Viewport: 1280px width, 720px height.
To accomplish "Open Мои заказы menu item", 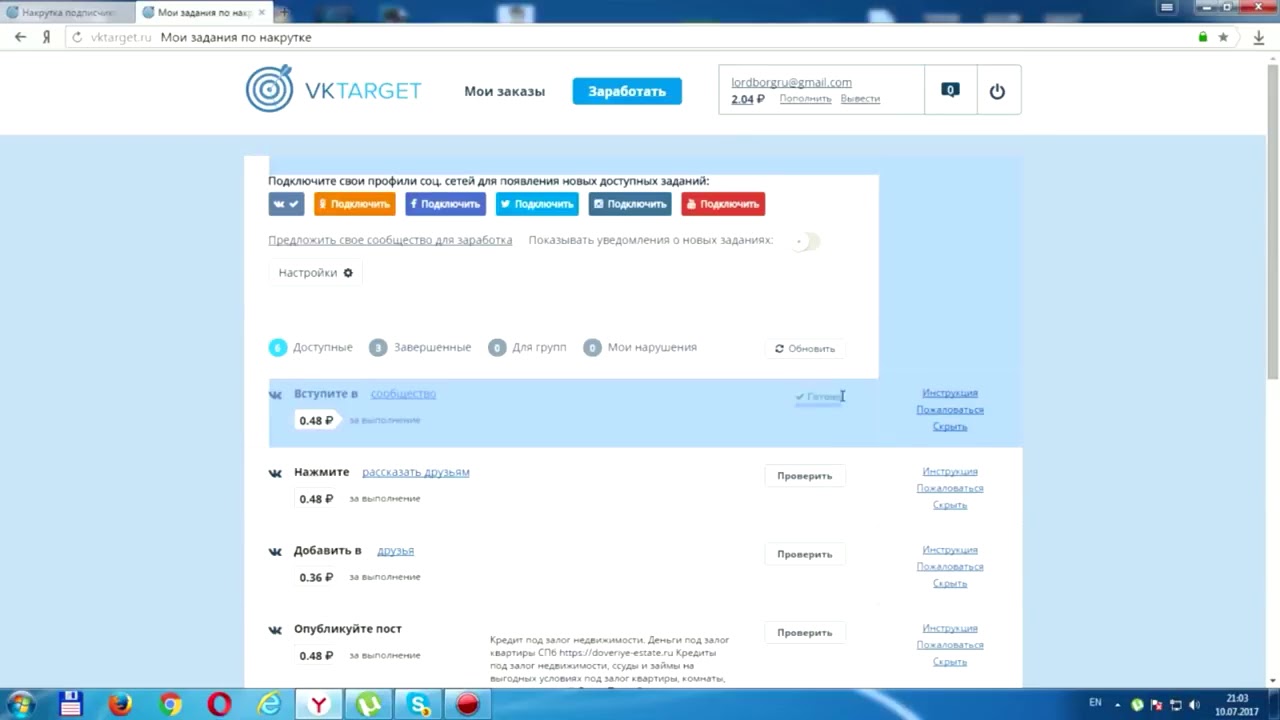I will 504,91.
